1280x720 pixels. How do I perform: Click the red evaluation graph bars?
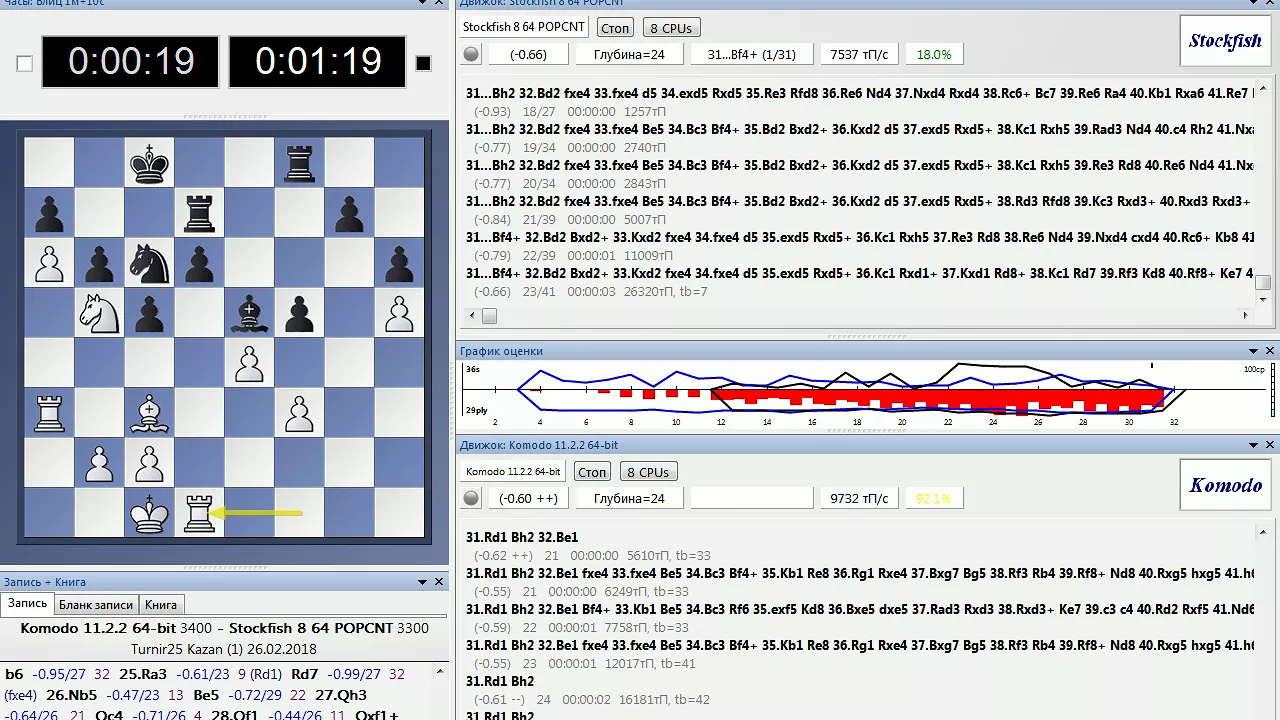940,401
